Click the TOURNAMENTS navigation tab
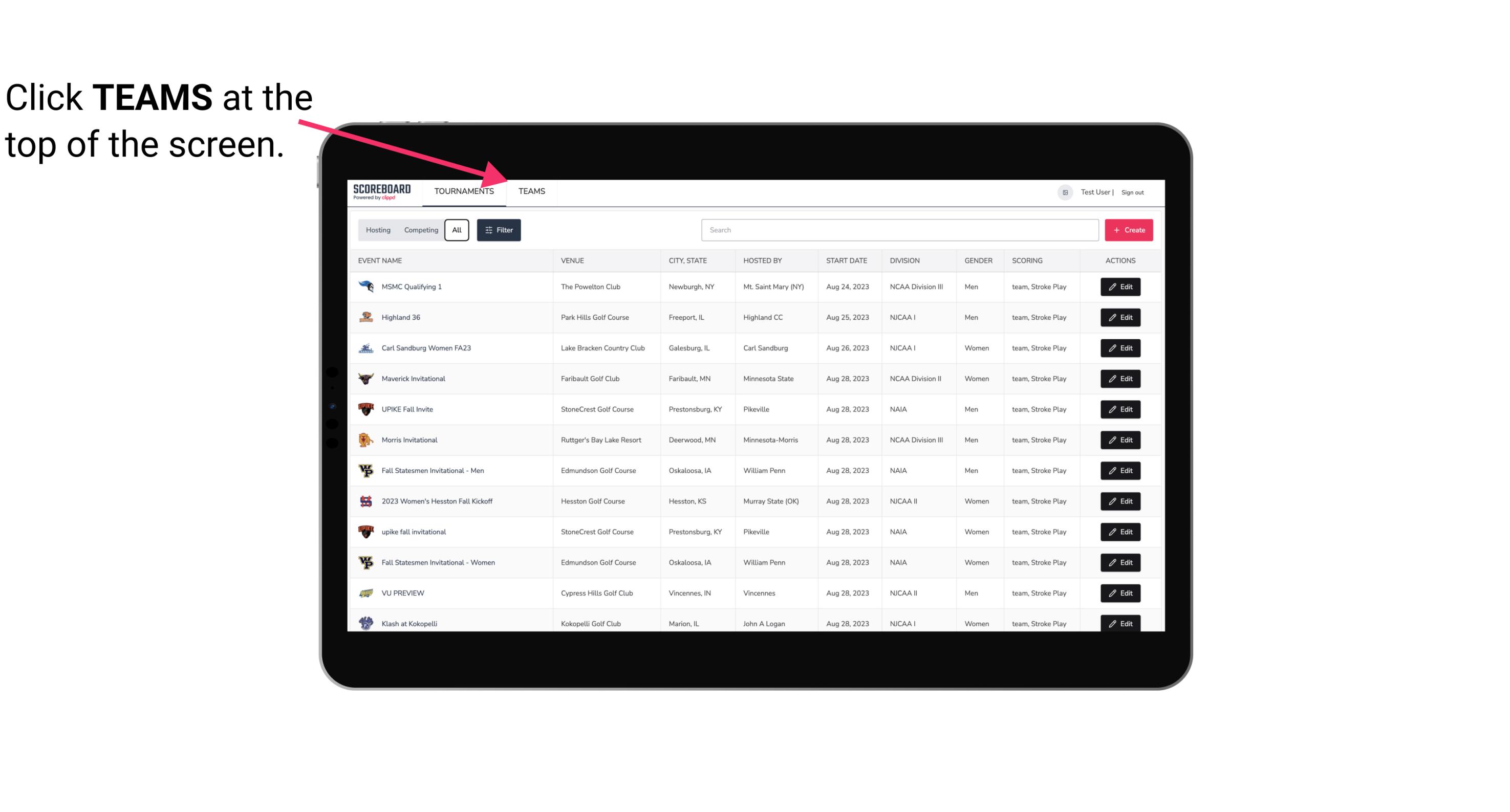Viewport: 1510px width, 812px height. [x=462, y=191]
